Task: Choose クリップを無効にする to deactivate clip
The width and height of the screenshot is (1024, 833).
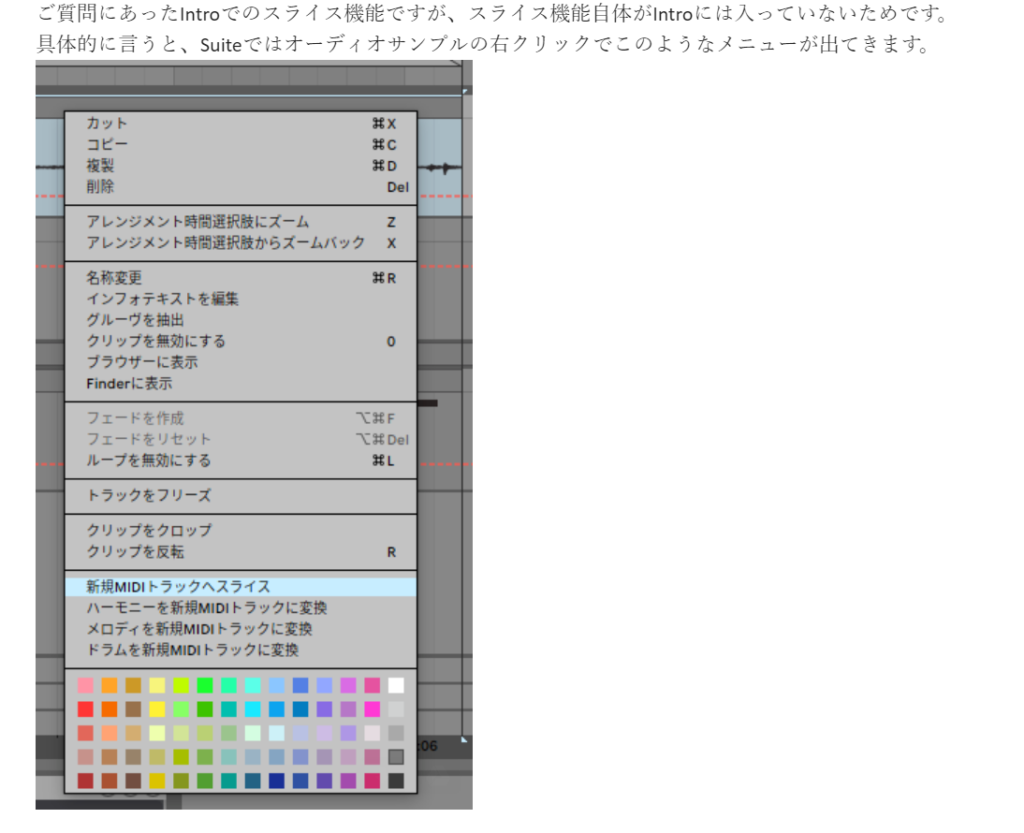Action: 156,341
